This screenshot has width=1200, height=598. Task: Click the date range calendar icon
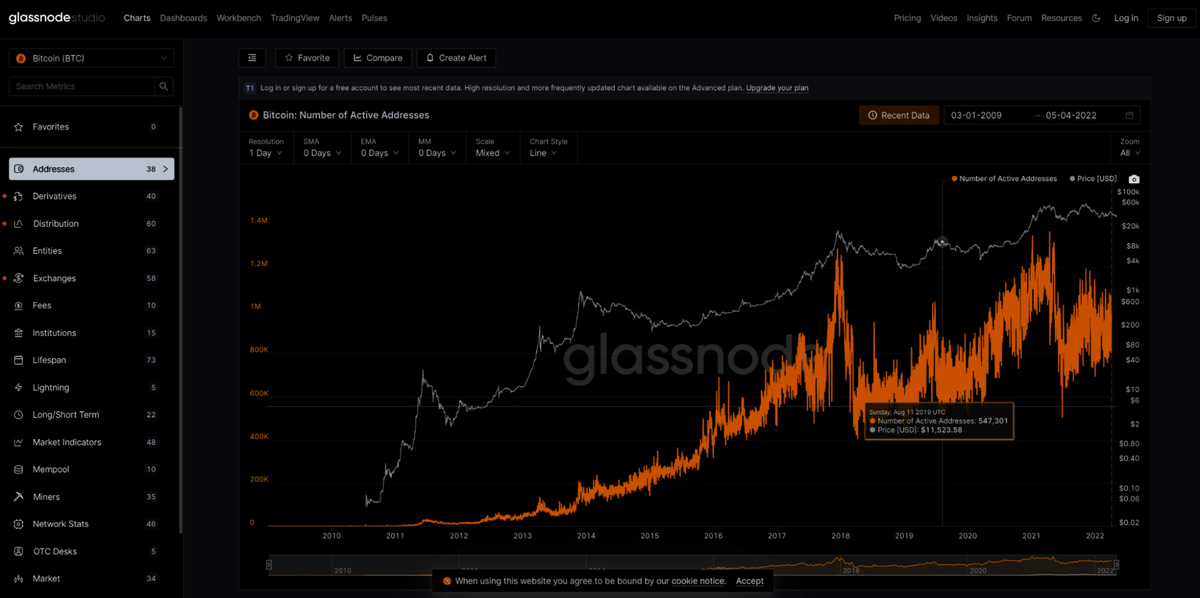pyautogui.click(x=1130, y=116)
